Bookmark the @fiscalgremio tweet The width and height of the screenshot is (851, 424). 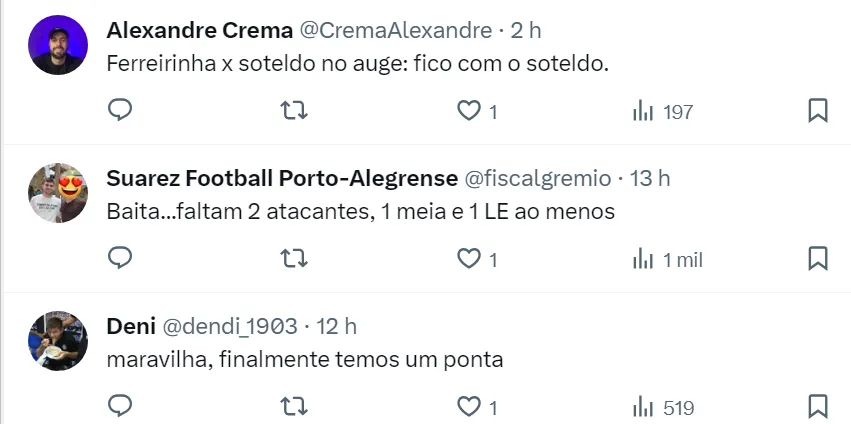pyautogui.click(x=817, y=259)
